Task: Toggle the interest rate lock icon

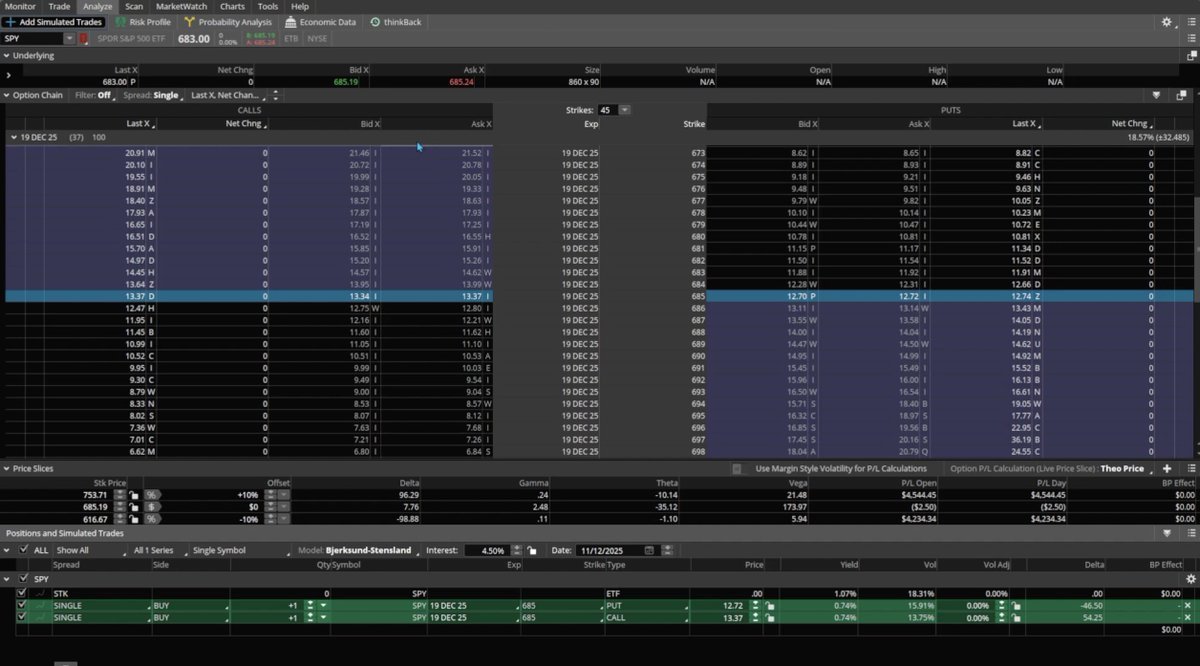Action: click(x=532, y=550)
